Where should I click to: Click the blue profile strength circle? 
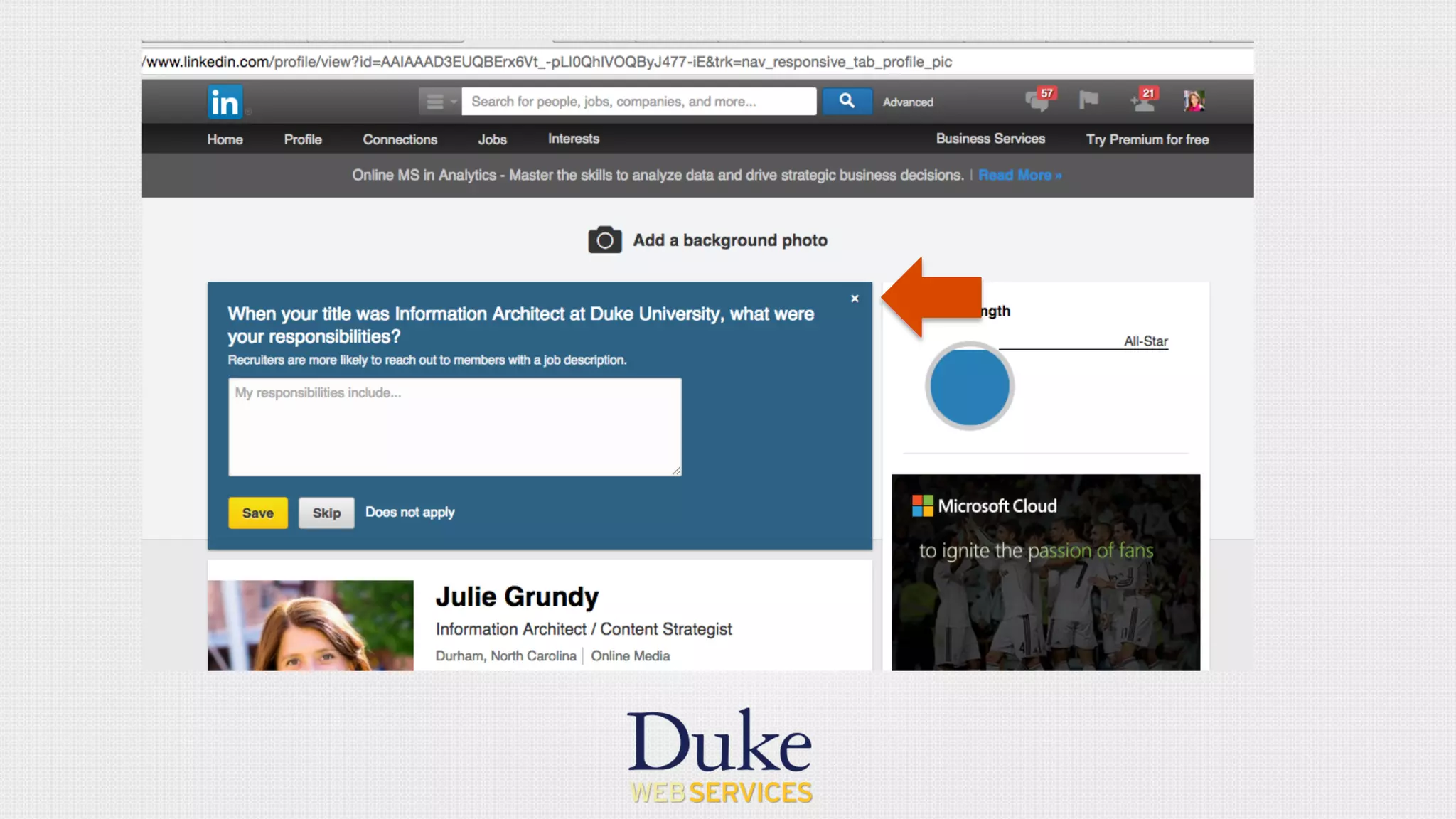tap(969, 386)
